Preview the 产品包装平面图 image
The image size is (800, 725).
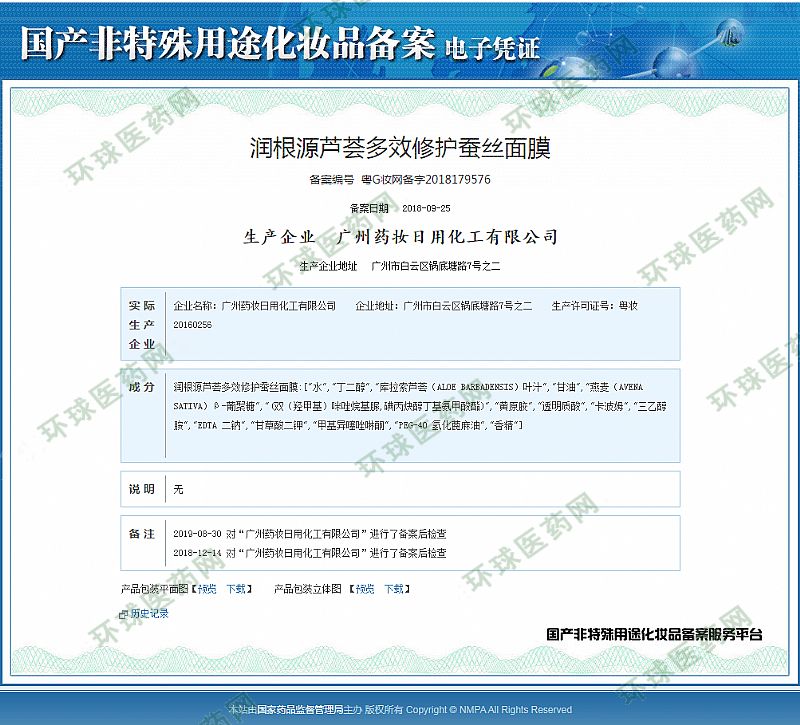coord(207,589)
